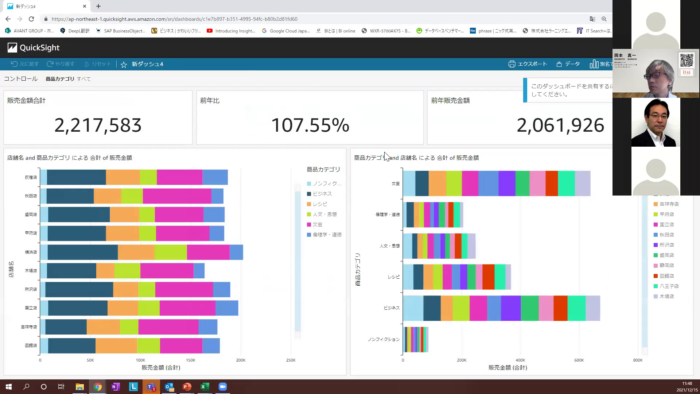The width and height of the screenshot is (700, 394).
Task: Click dark-blue ビジネス segment of 横浜店 bar
Action: pyautogui.click(x=83, y=252)
